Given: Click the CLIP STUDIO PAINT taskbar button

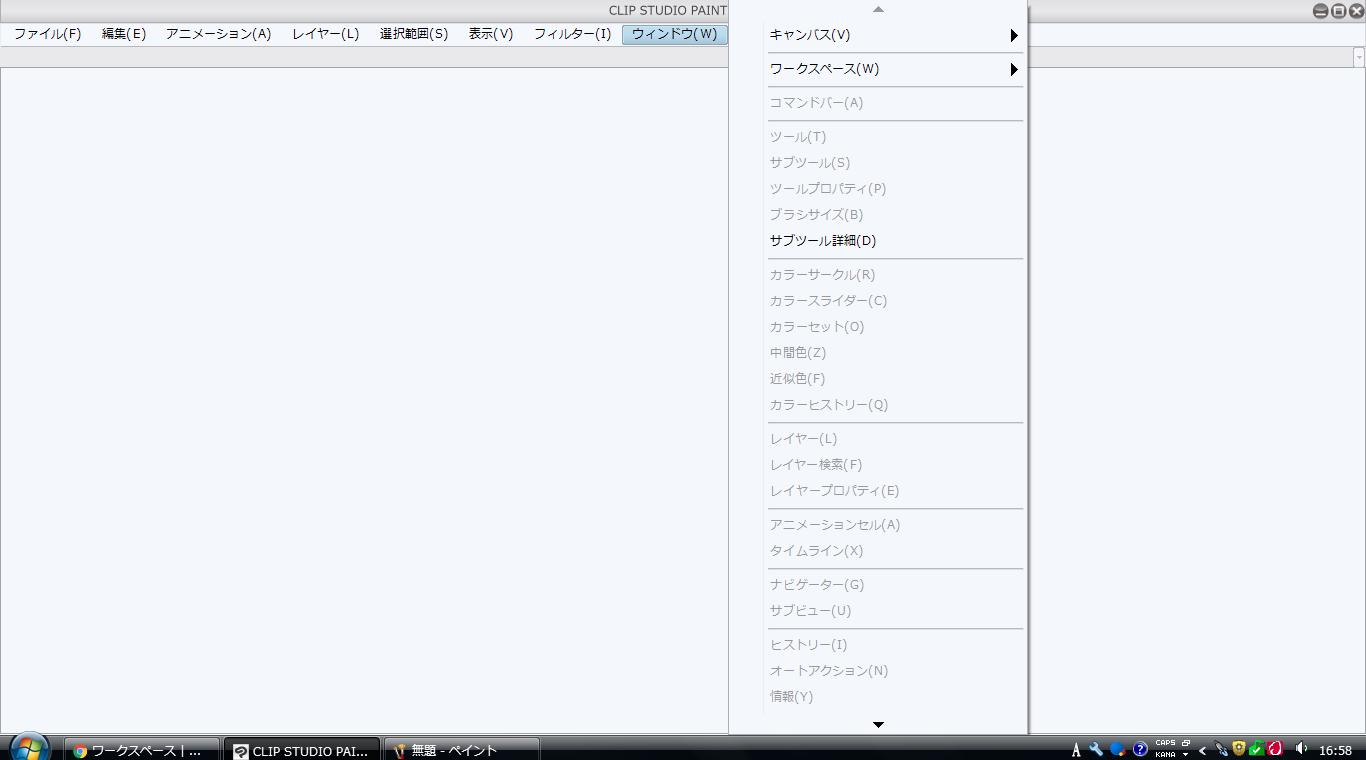Looking at the screenshot, I should [302, 750].
